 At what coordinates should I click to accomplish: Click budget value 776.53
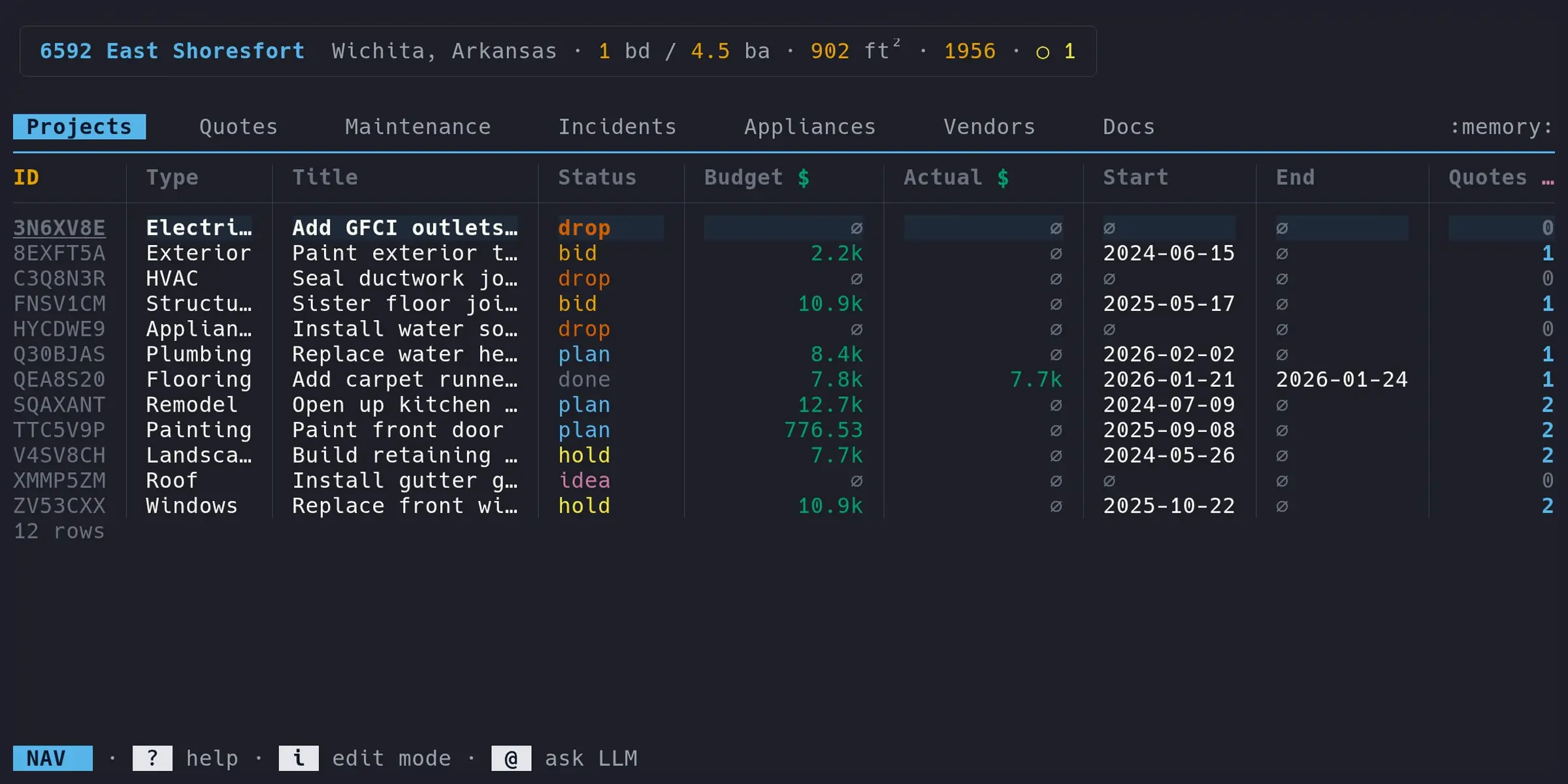[x=823, y=431]
